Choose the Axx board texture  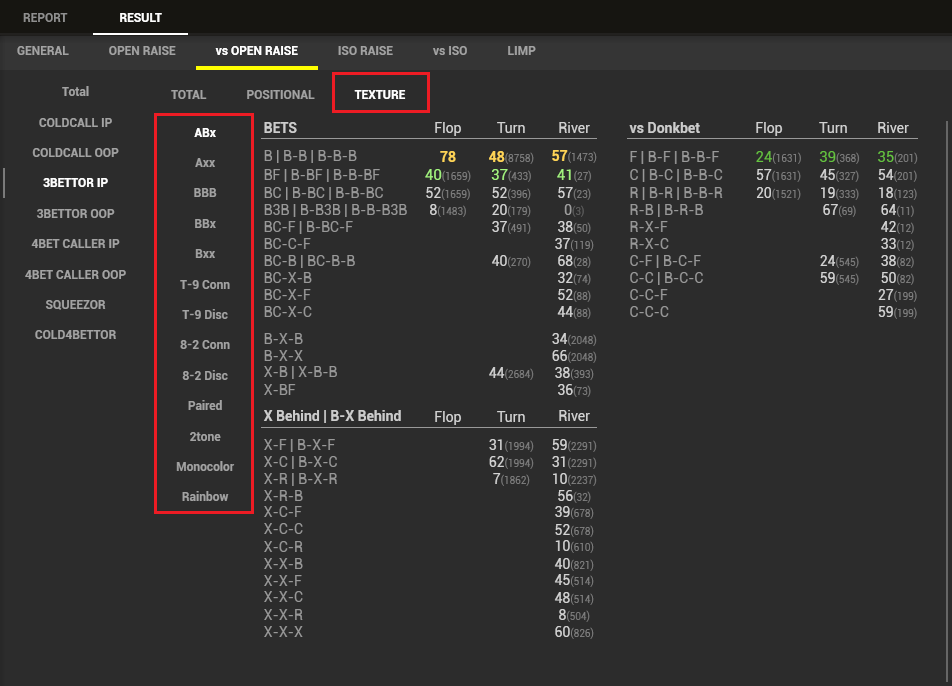[205, 163]
